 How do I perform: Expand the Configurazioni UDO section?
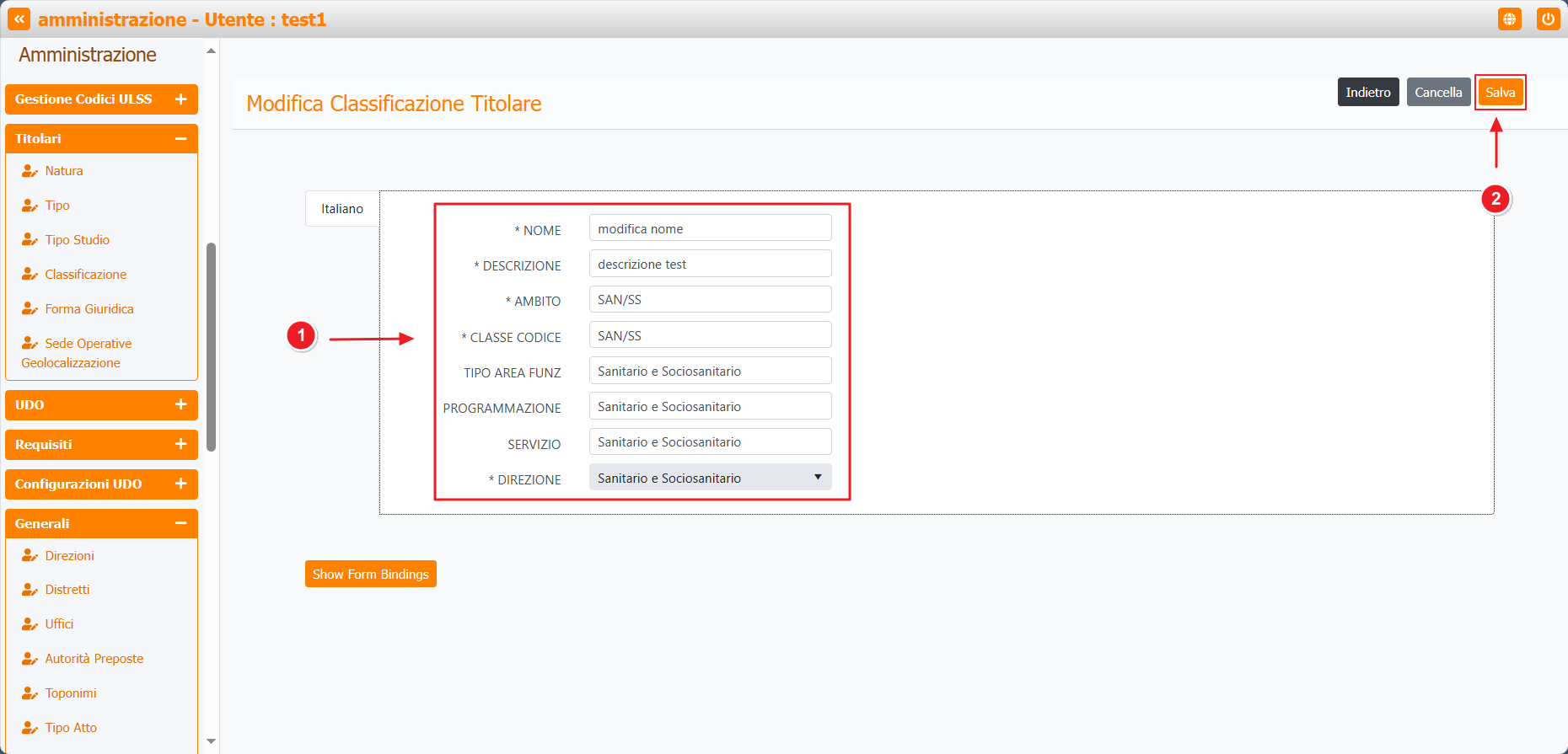coord(180,484)
